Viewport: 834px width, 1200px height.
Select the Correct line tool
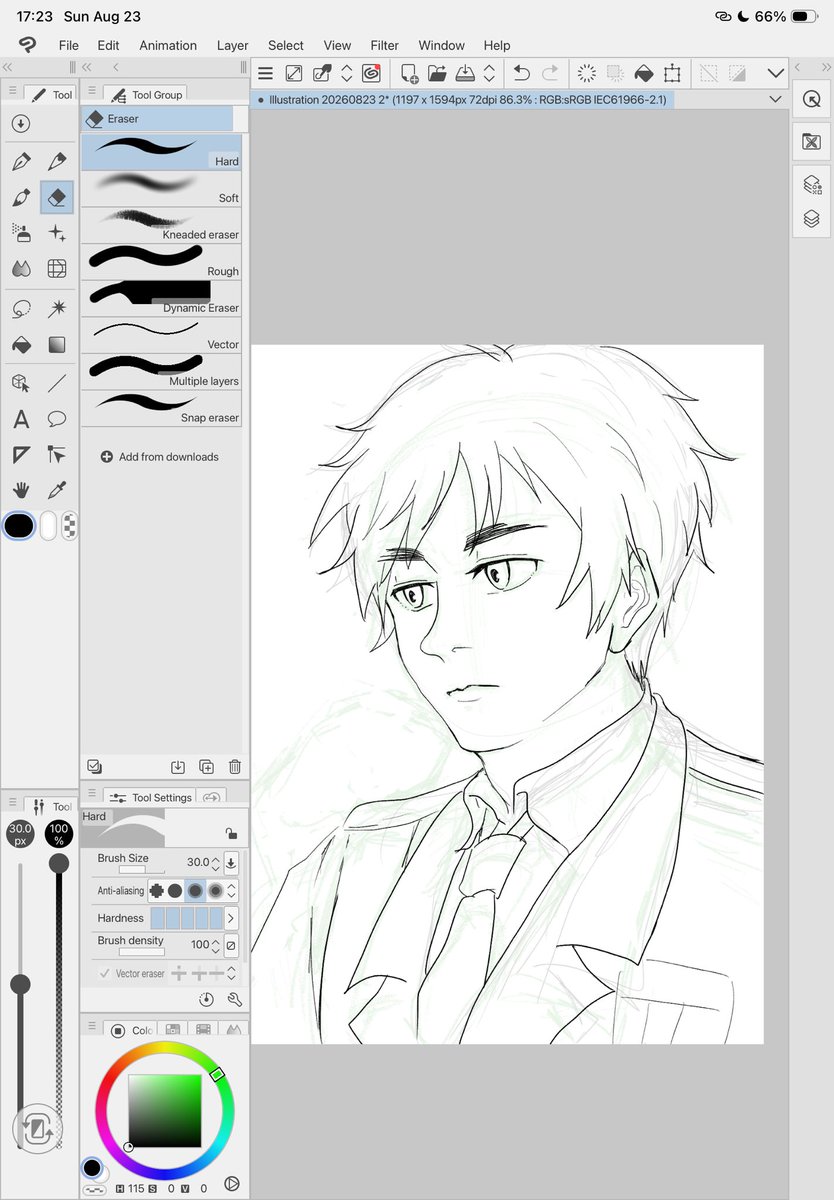[57, 455]
